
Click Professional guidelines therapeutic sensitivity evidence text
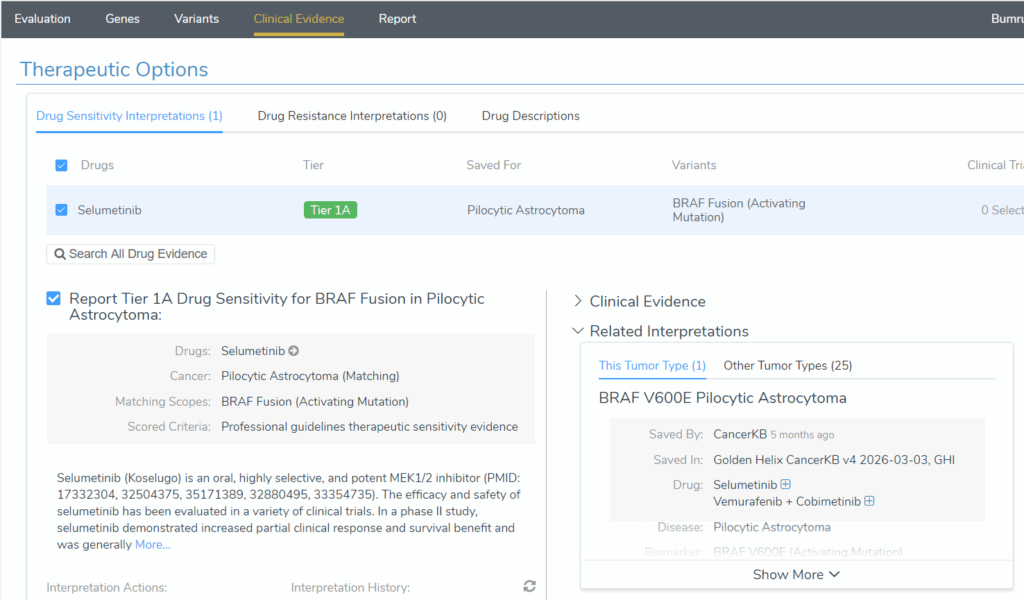[x=370, y=426]
